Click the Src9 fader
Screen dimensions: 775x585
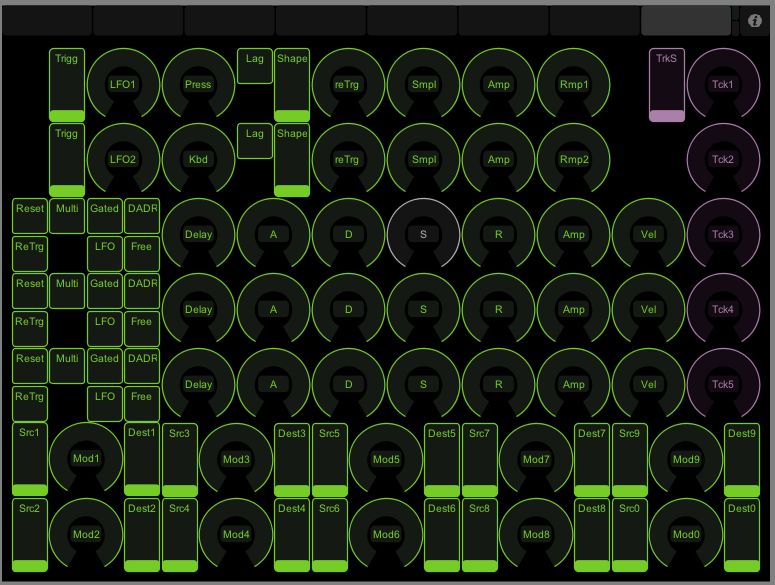(x=630, y=460)
